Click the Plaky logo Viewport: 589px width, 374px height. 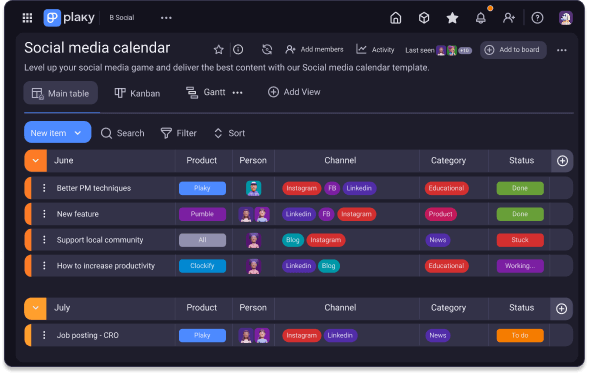point(69,18)
